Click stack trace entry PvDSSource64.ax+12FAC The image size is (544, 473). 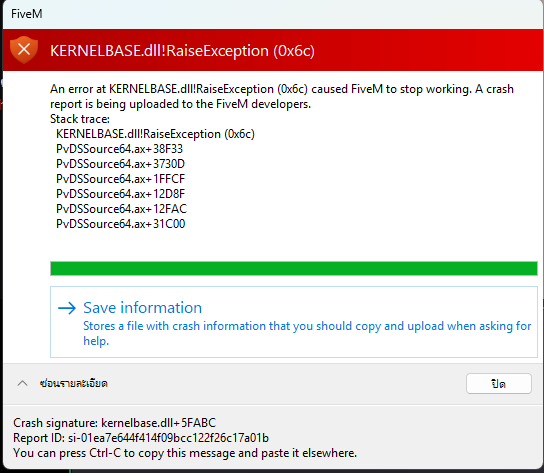click(x=121, y=209)
